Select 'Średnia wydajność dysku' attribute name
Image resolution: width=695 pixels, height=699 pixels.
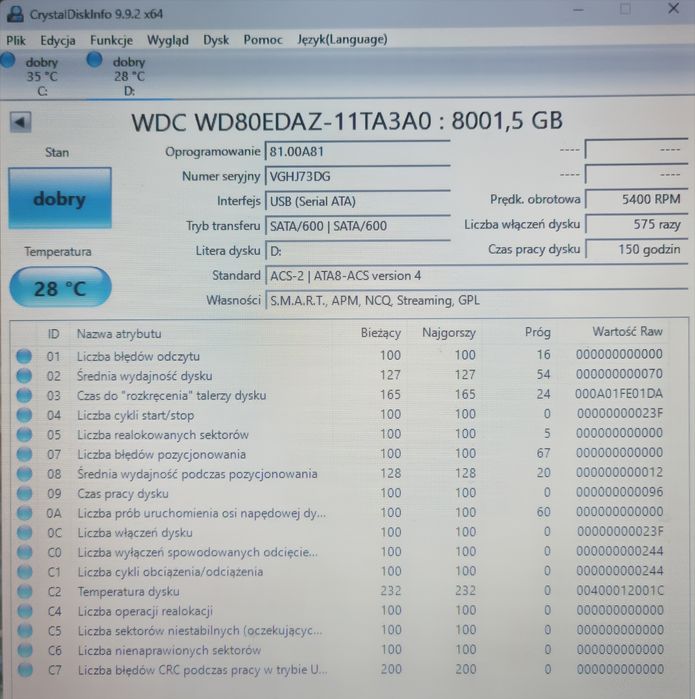pyautogui.click(x=144, y=376)
